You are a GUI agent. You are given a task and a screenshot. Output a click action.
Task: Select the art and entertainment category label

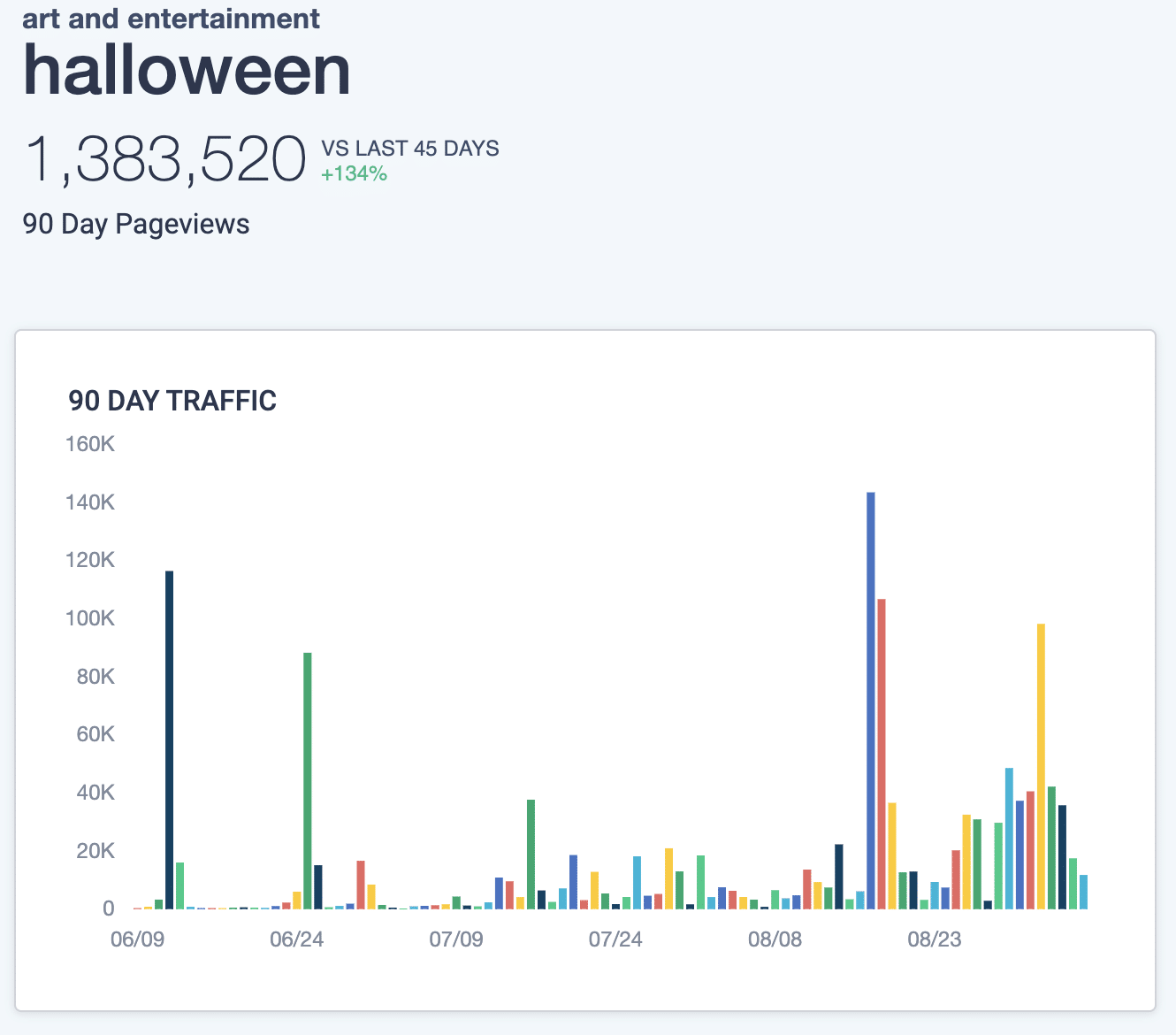[x=172, y=18]
